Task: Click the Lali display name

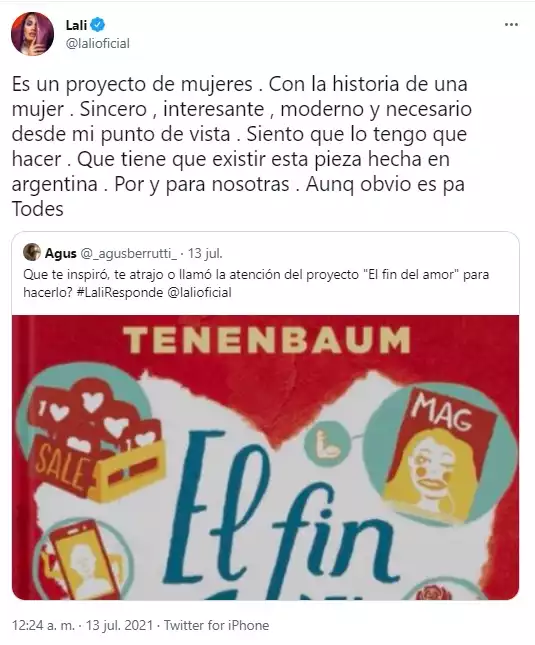Action: pos(76,25)
